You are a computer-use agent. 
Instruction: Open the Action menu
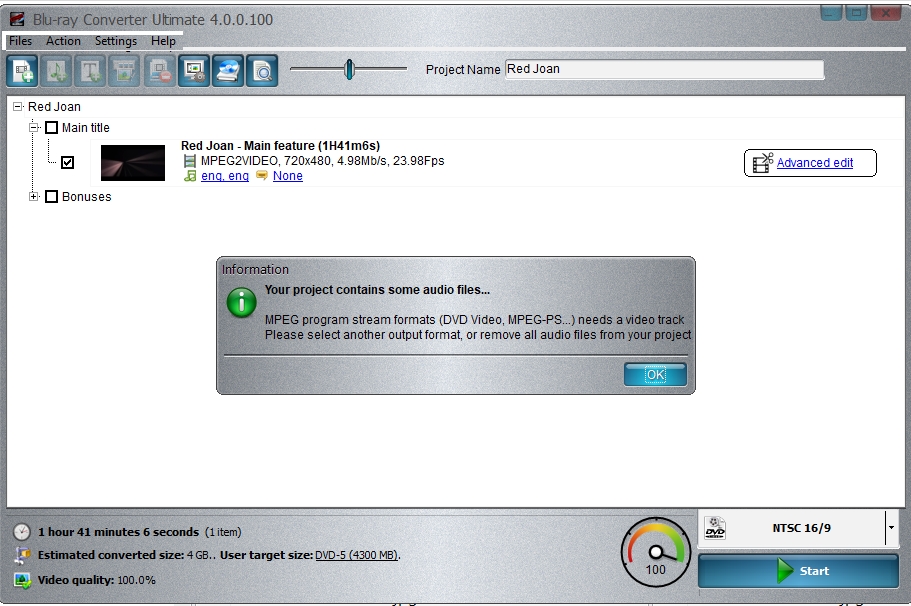pyautogui.click(x=63, y=41)
